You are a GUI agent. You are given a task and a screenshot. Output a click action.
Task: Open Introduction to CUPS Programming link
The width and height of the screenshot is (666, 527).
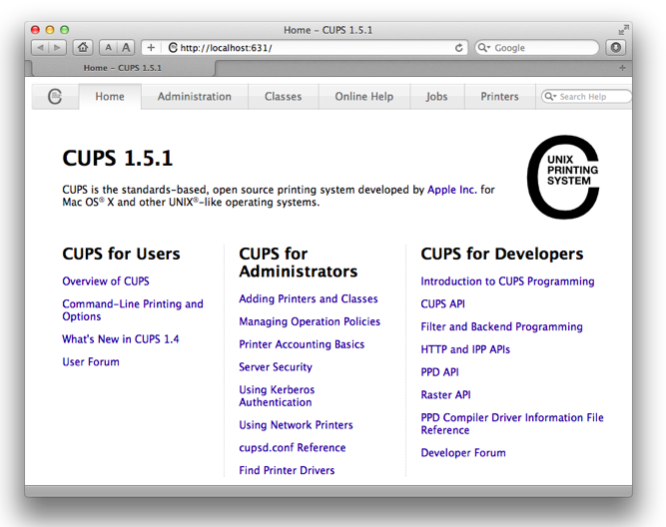tap(508, 281)
